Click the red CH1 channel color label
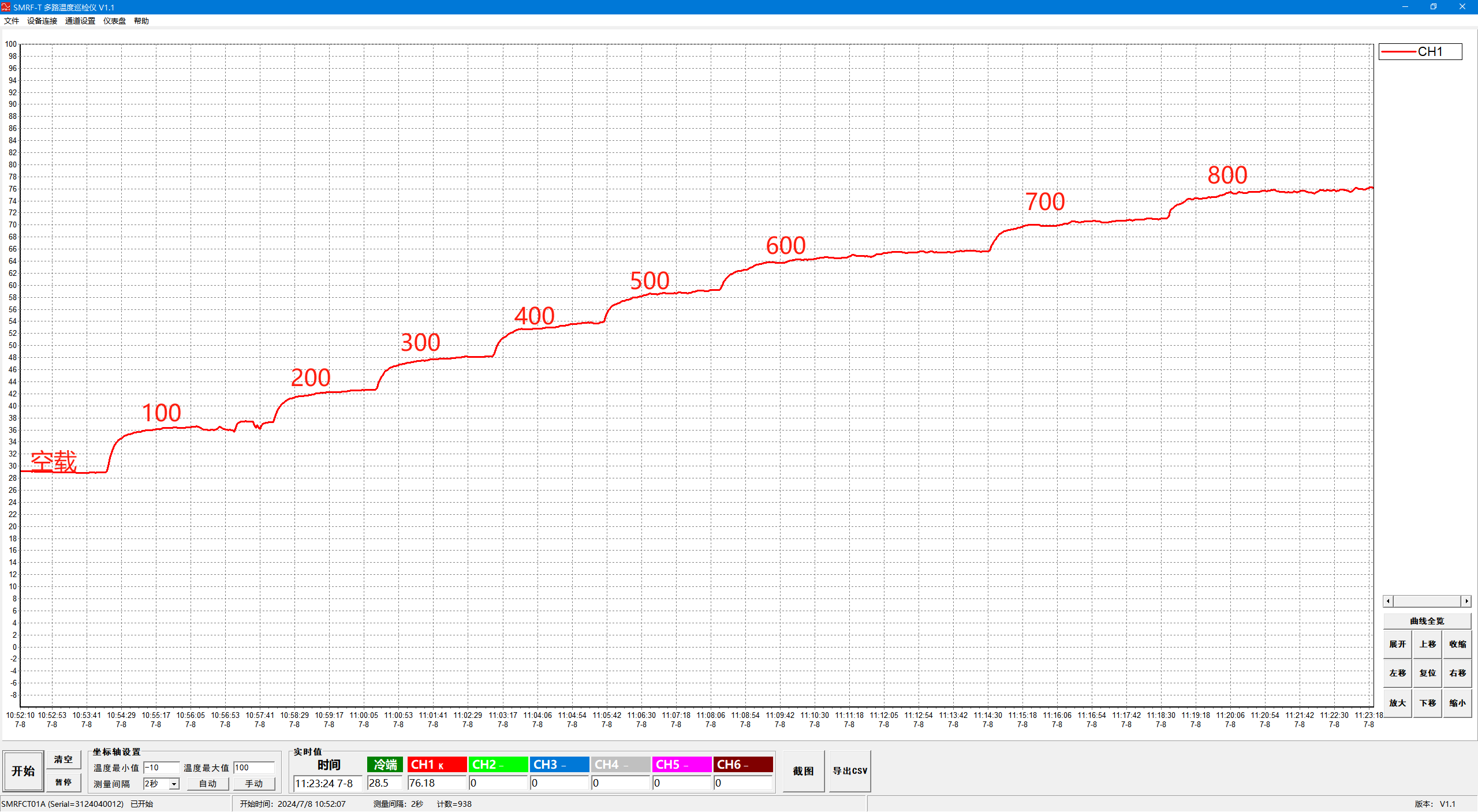Screen dimensions: 1478x812 click(x=436, y=764)
